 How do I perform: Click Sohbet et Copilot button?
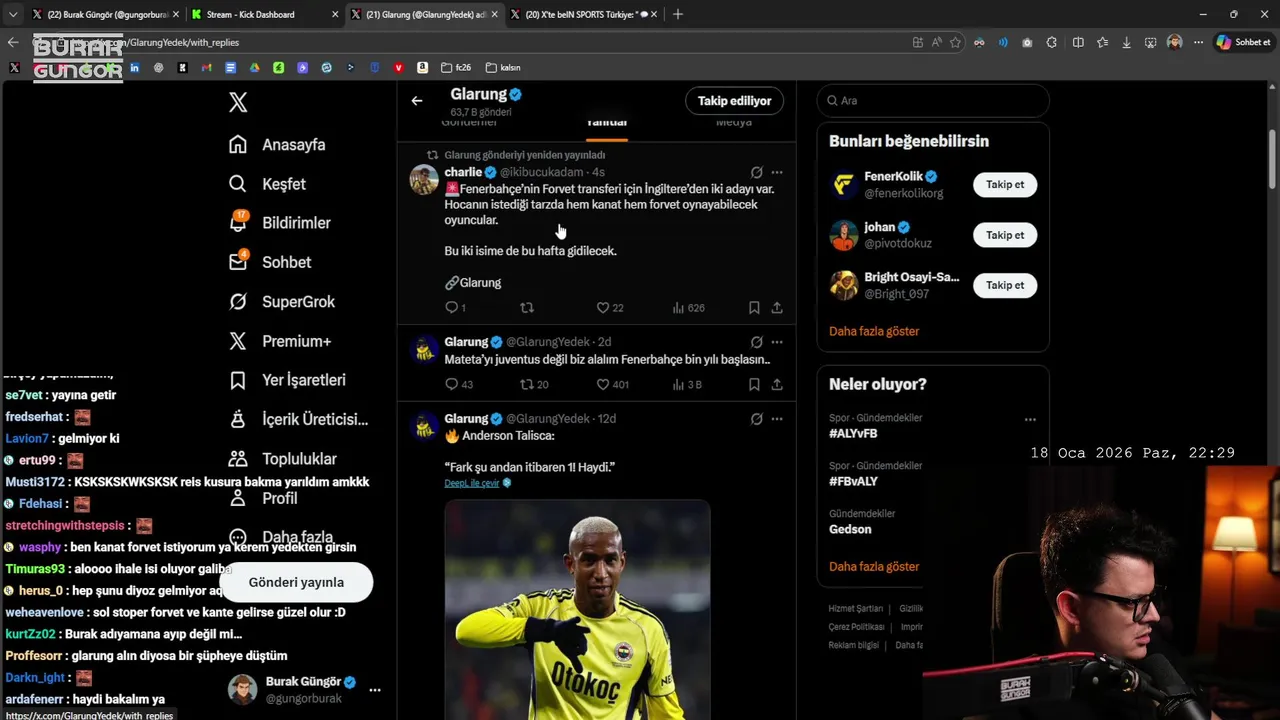click(x=1243, y=42)
